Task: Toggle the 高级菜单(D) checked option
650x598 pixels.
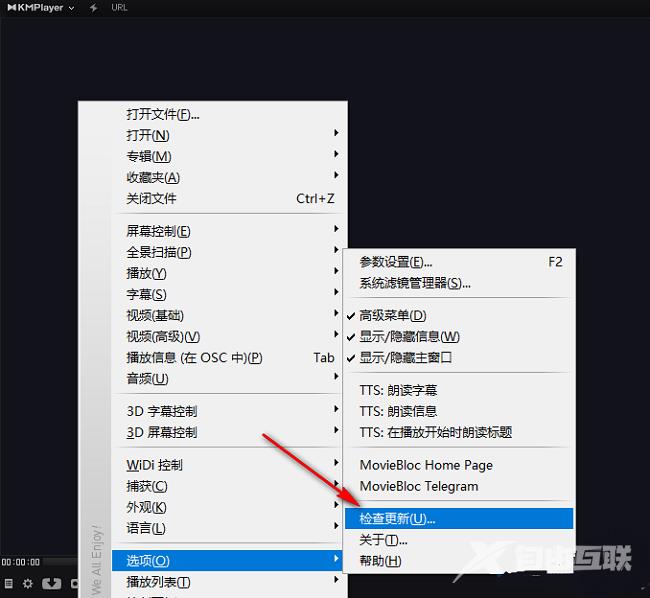Action: 459,316
